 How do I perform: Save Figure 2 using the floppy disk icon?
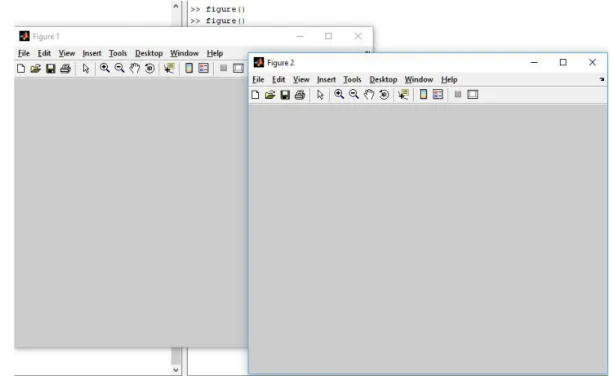coord(285,95)
